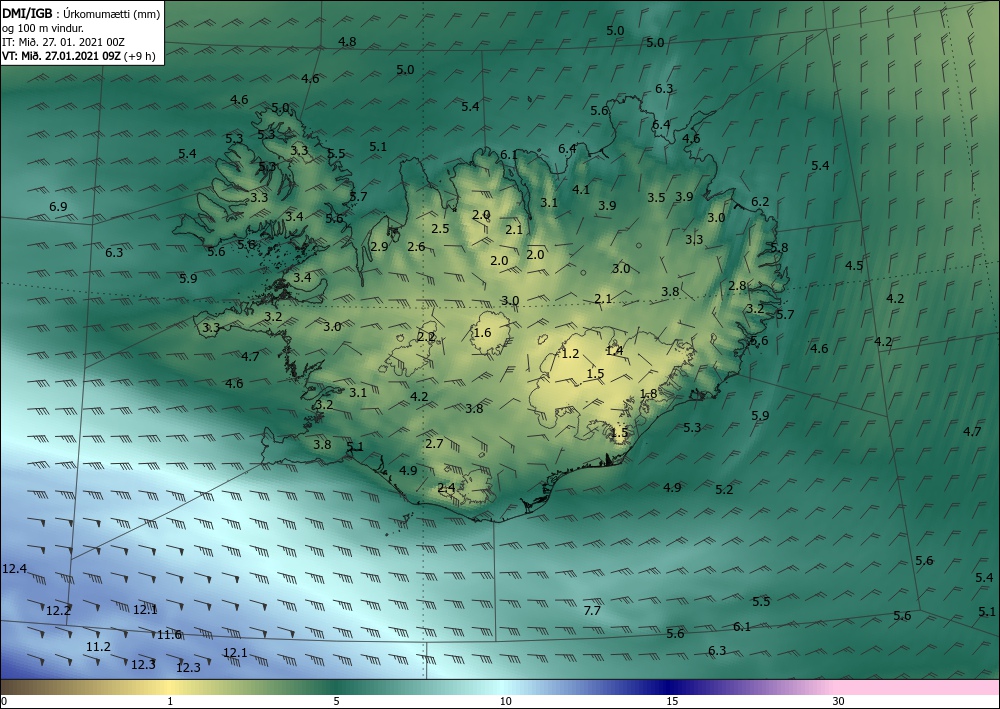Click the 11.2 value label
The height and width of the screenshot is (709, 1000).
pyautogui.click(x=98, y=647)
